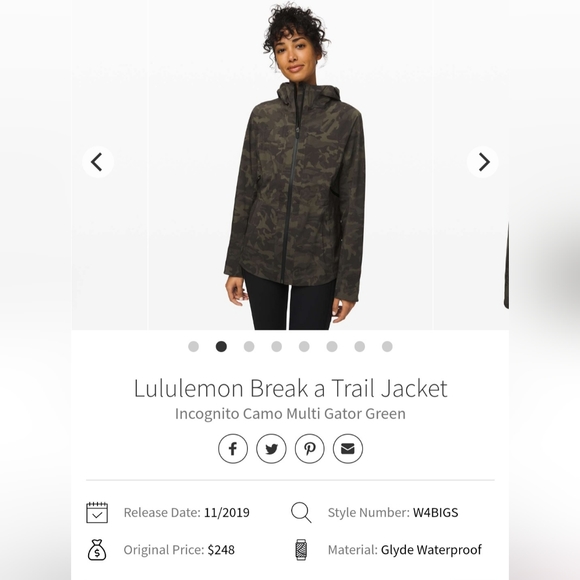The width and height of the screenshot is (580, 580).
Task: Select the fourth carousel dot
Action: [277, 347]
